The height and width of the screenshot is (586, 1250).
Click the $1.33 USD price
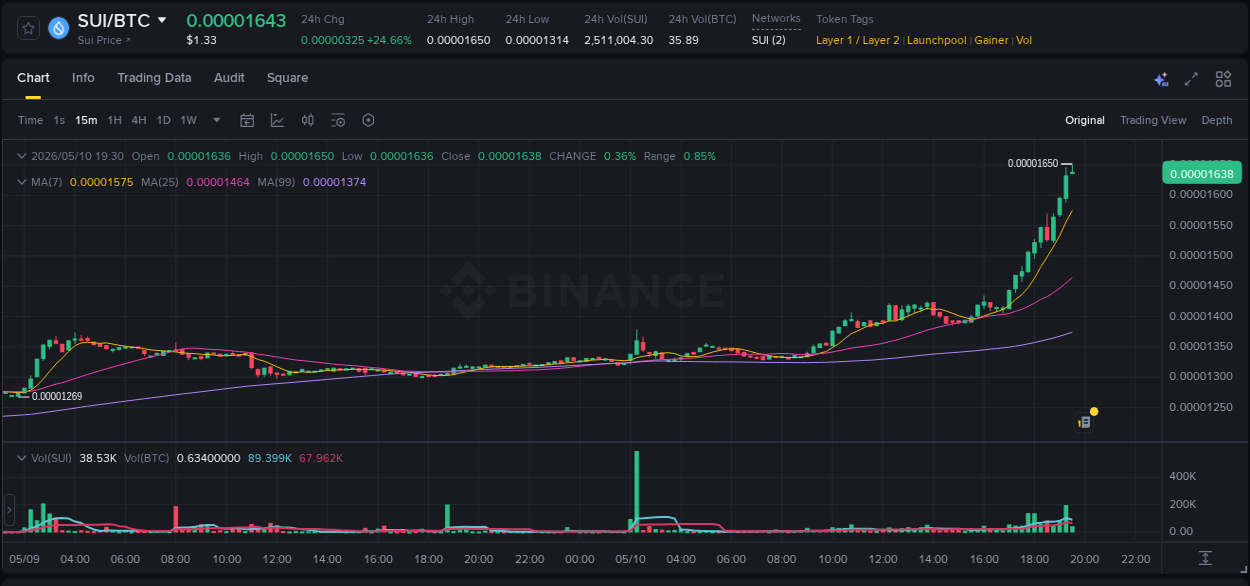(x=201, y=40)
